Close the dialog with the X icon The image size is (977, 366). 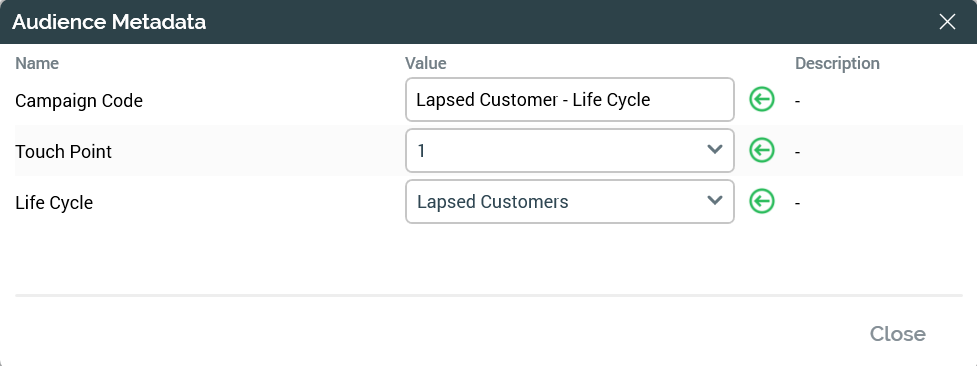tap(947, 22)
